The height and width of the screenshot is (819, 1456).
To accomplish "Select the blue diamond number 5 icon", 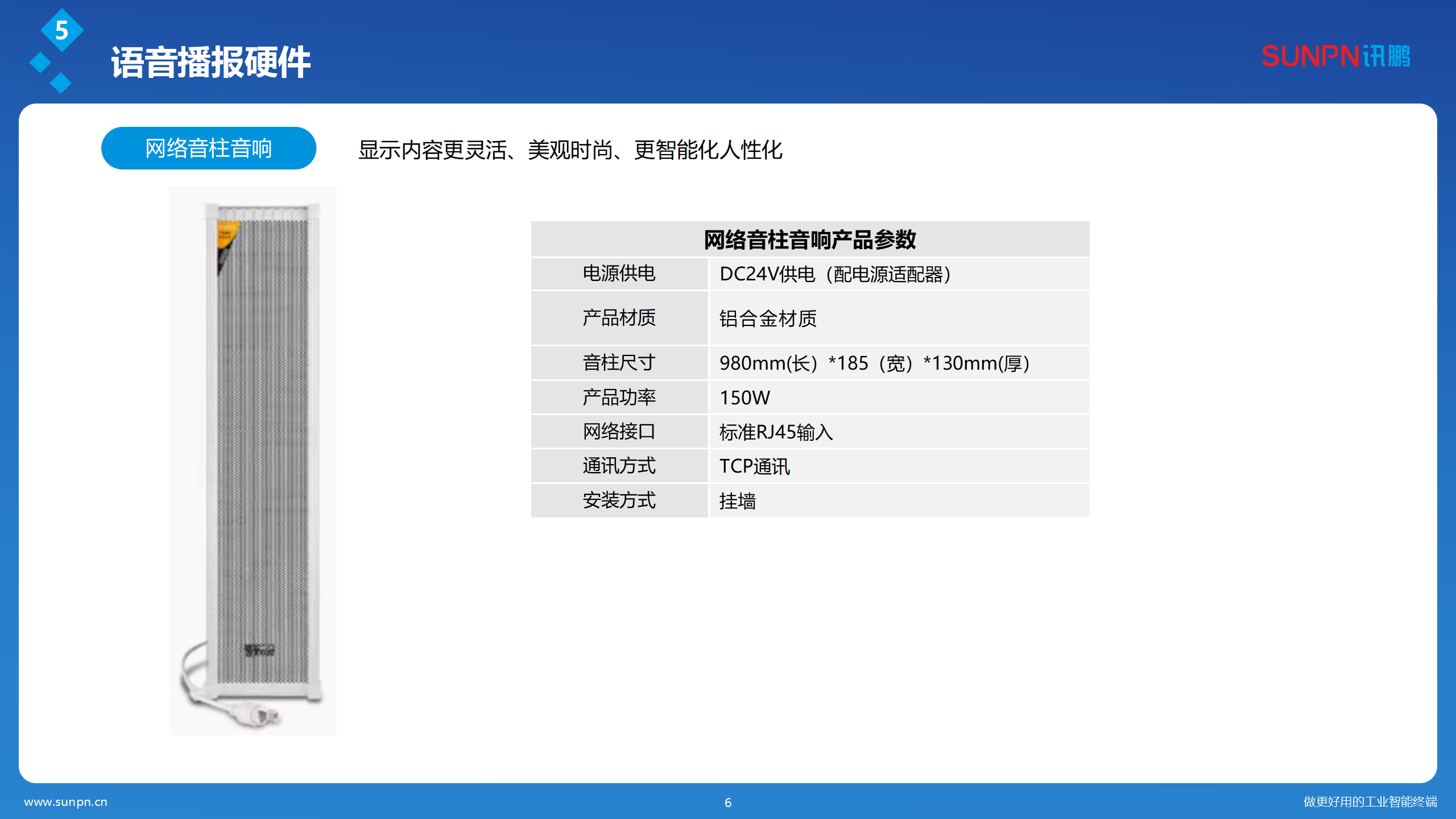I will click(61, 31).
